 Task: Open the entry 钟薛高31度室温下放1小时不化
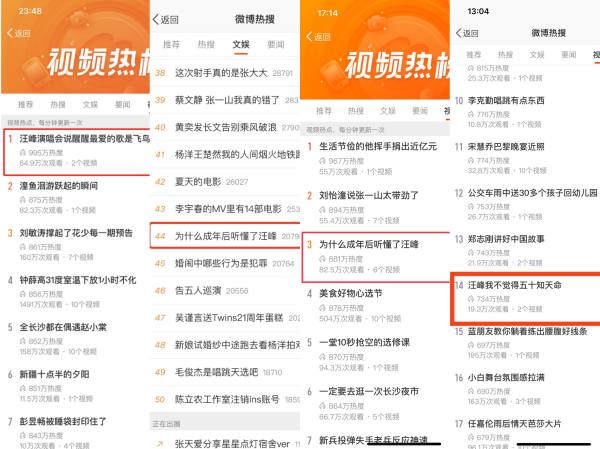point(76,291)
